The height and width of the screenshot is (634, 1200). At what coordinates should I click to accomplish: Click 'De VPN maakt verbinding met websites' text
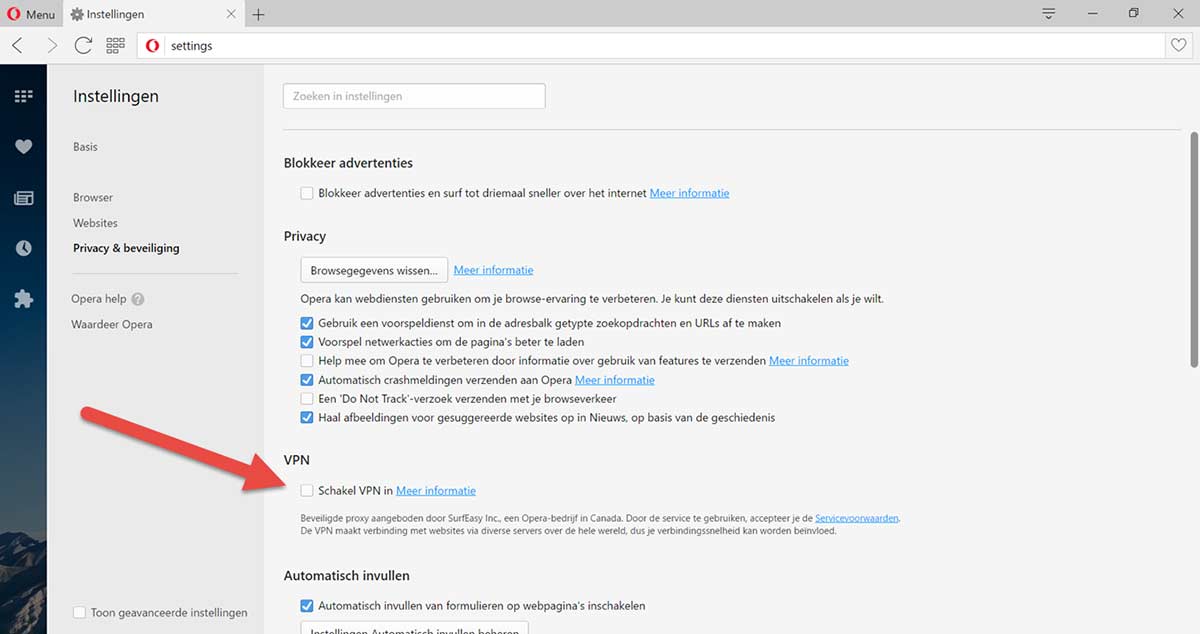[568, 531]
